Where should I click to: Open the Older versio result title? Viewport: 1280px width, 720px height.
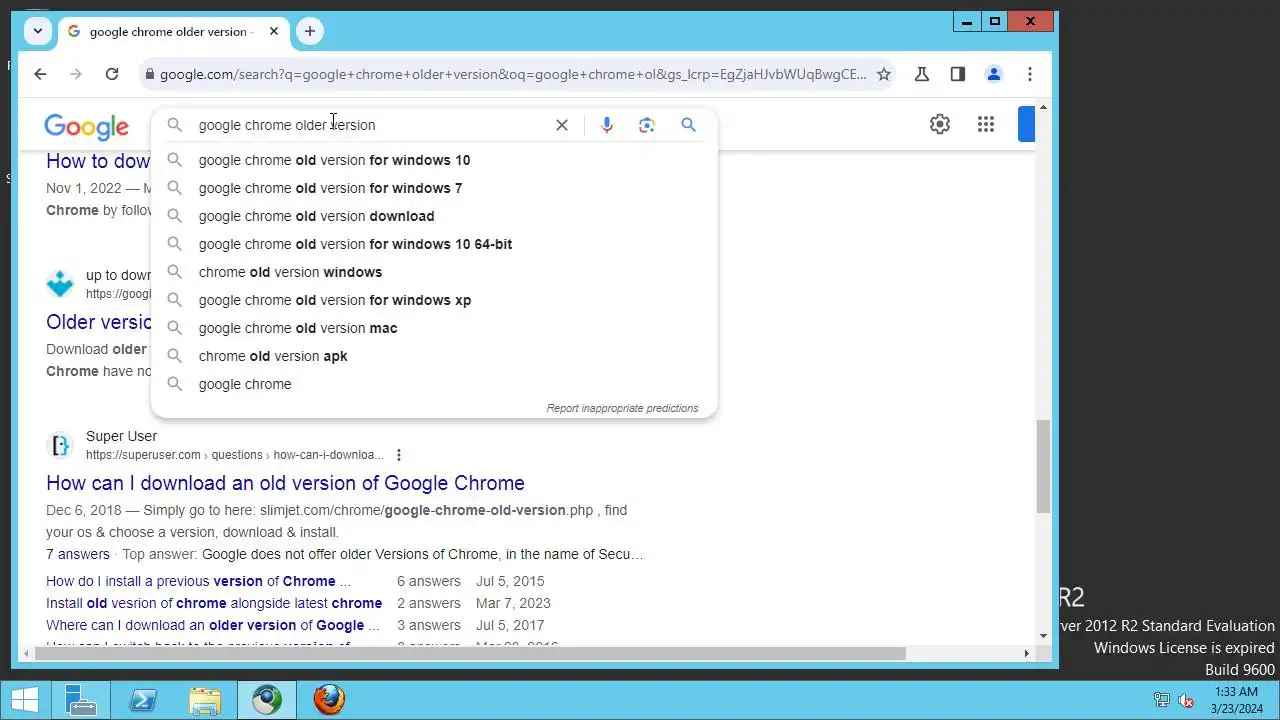[x=99, y=322]
